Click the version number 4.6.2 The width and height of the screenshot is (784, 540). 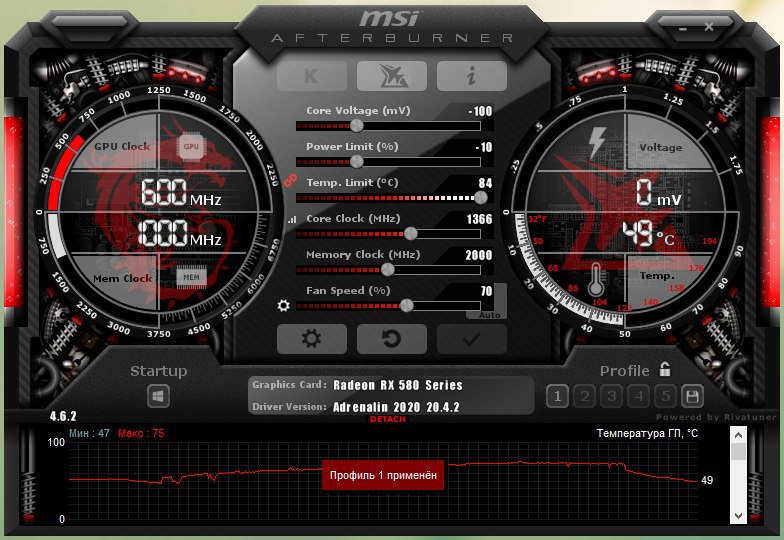[63, 416]
